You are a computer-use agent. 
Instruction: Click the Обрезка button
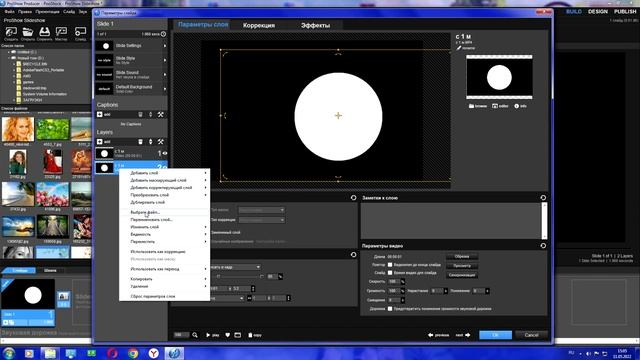pyautogui.click(x=462, y=256)
